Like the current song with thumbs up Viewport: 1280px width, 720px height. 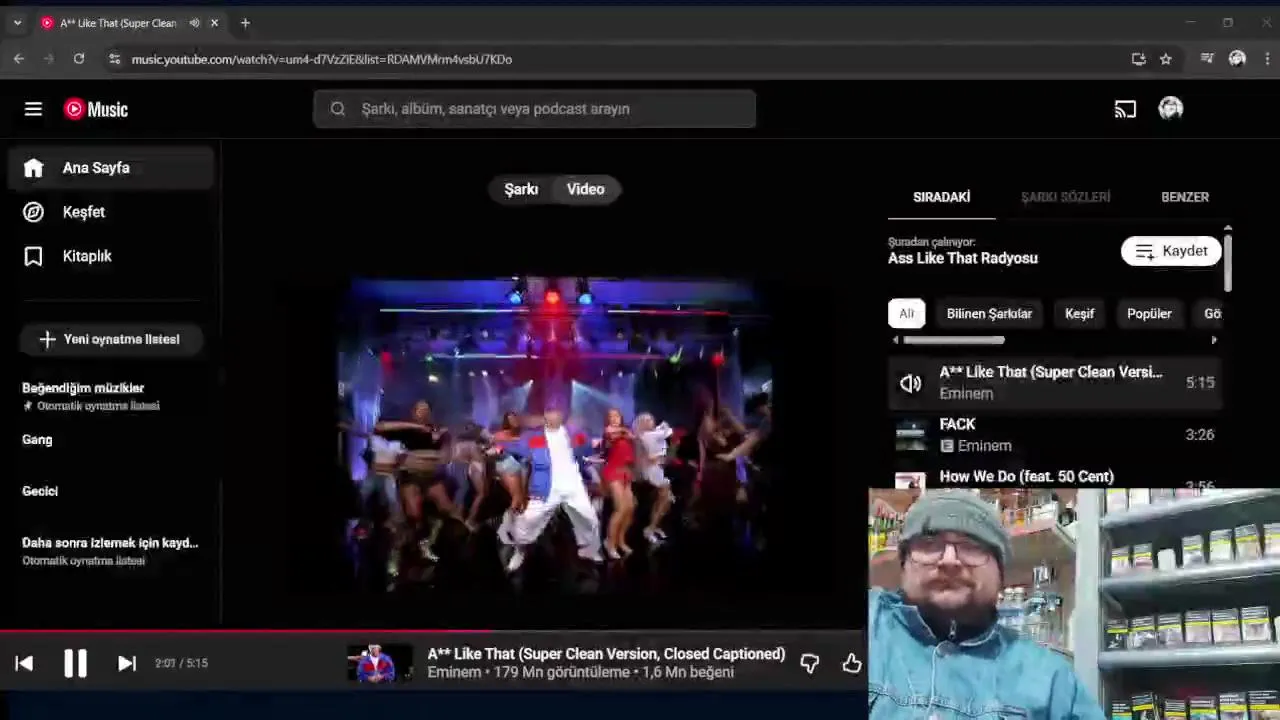click(852, 663)
